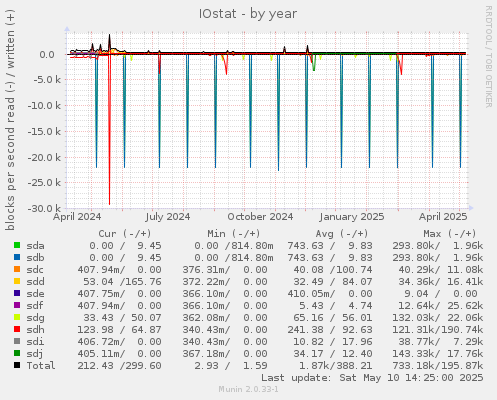The image size is (497, 400).
Task: Click the sdd legend label
Action: [35, 282]
